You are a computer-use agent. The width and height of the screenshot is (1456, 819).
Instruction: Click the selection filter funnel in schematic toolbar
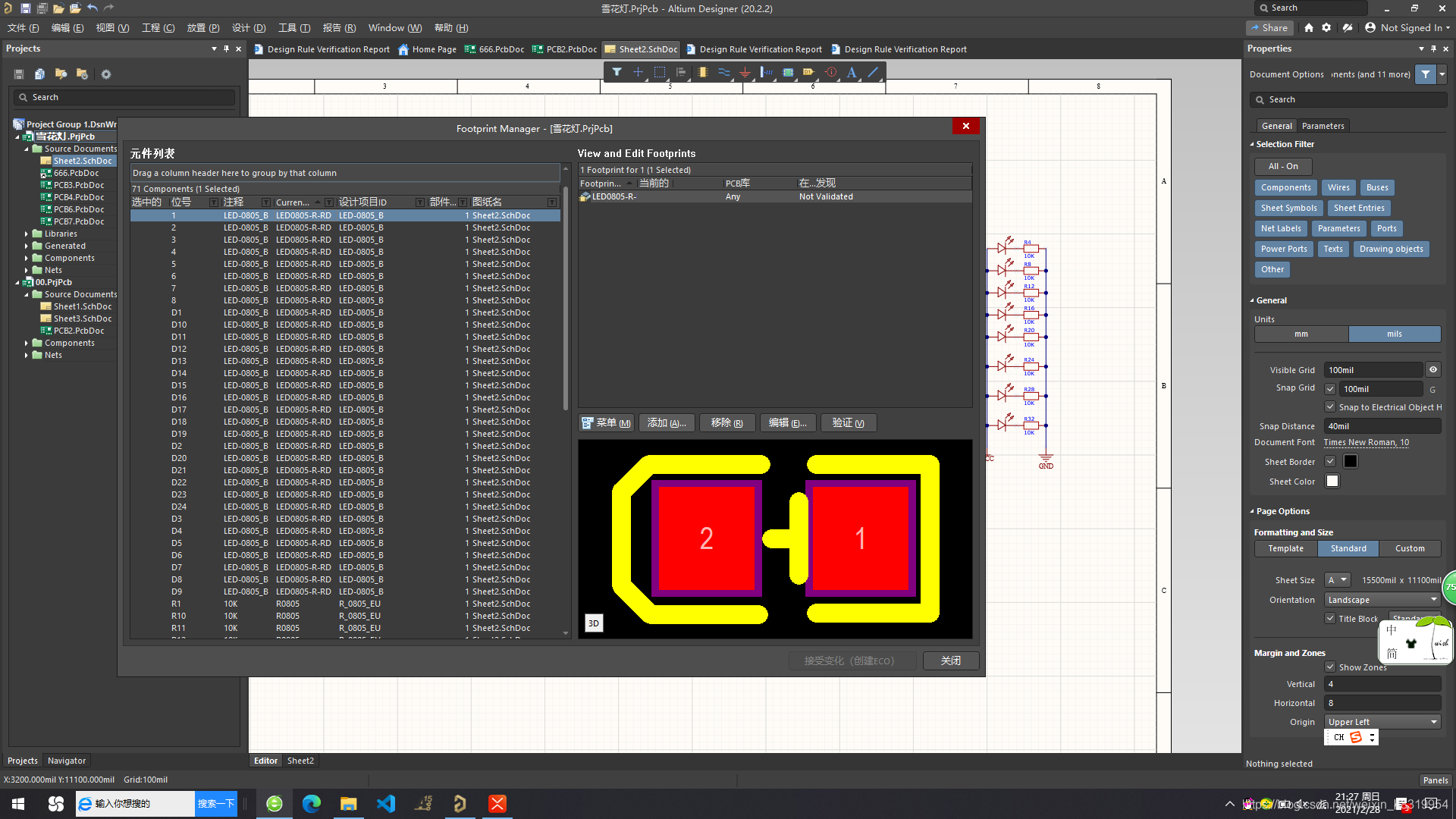click(x=617, y=72)
